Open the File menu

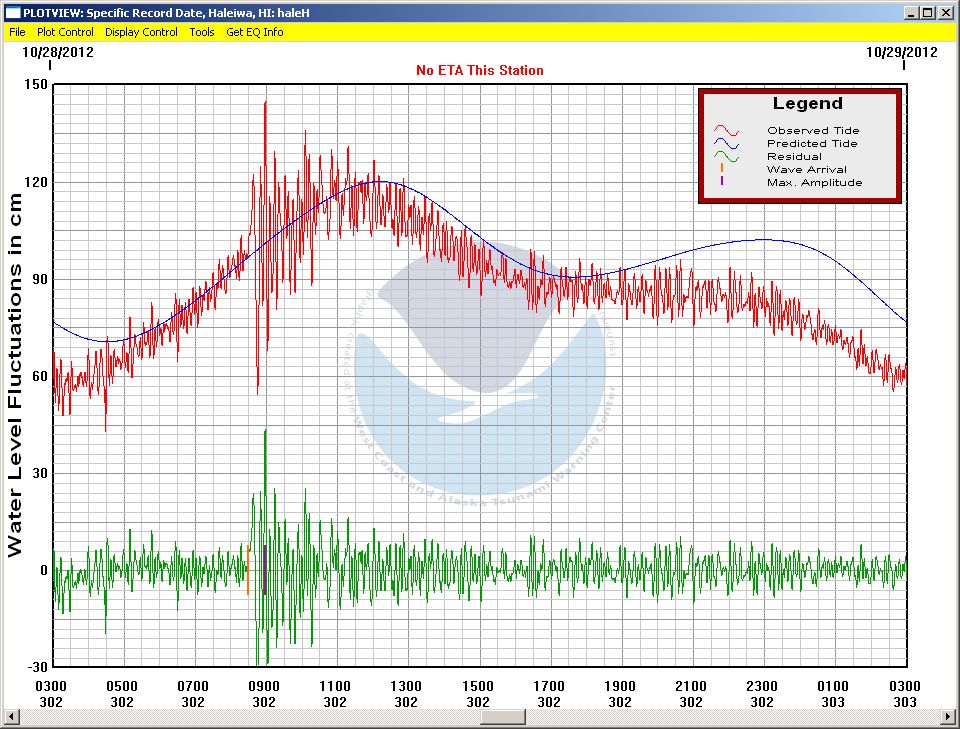coord(17,32)
